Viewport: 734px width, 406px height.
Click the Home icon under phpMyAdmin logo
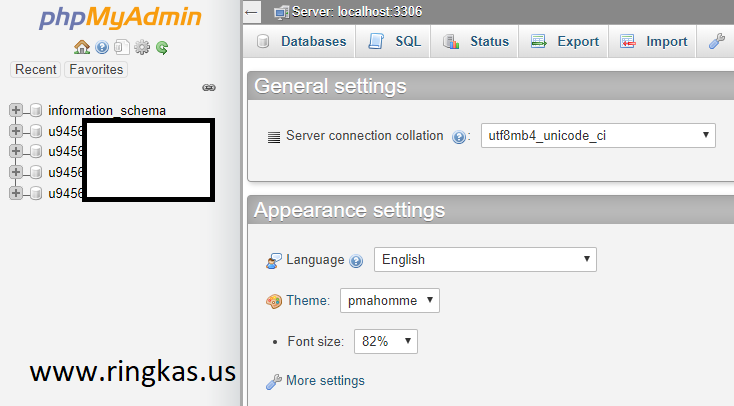click(82, 47)
